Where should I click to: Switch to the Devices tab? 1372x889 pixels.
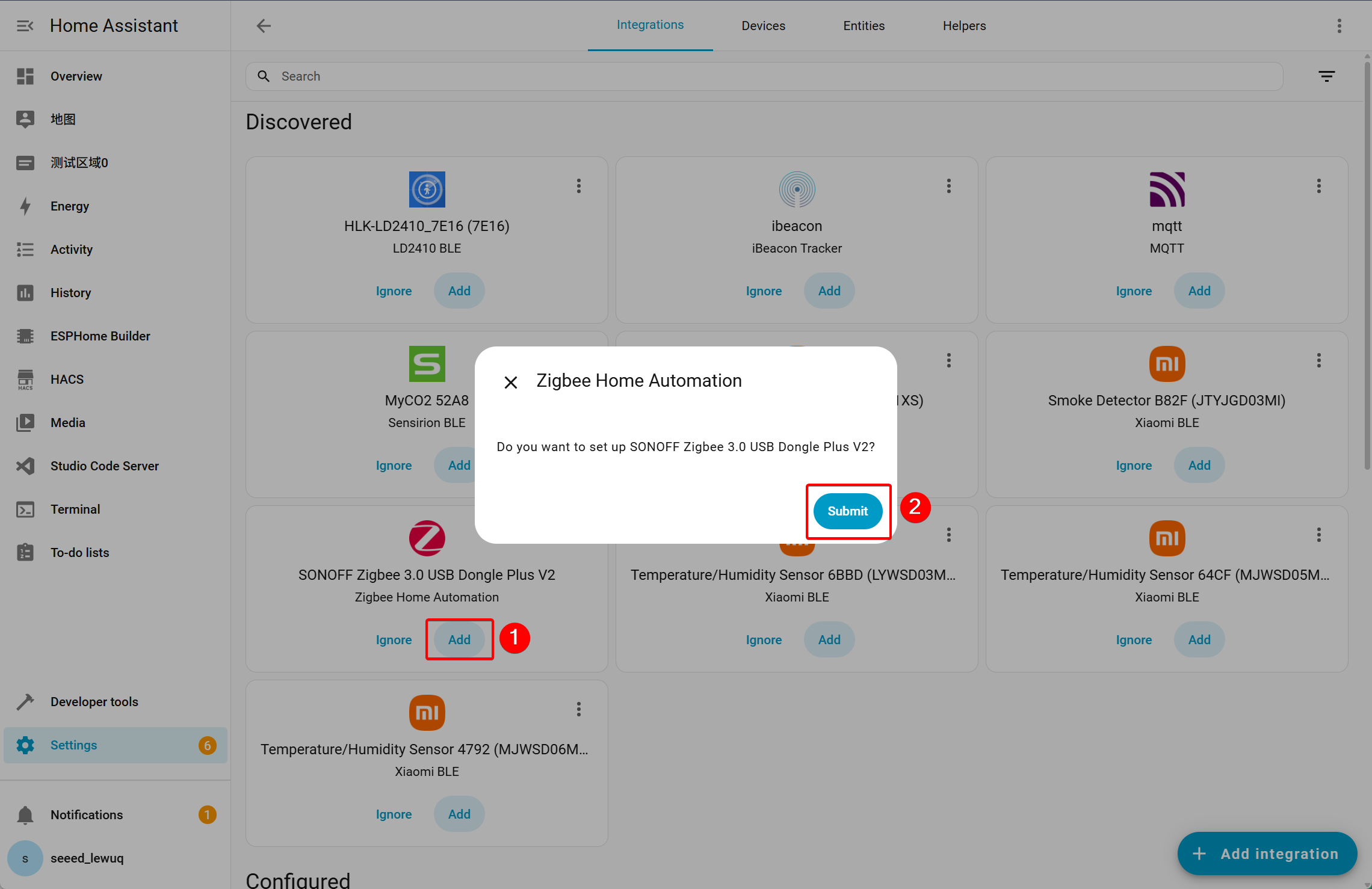point(763,26)
